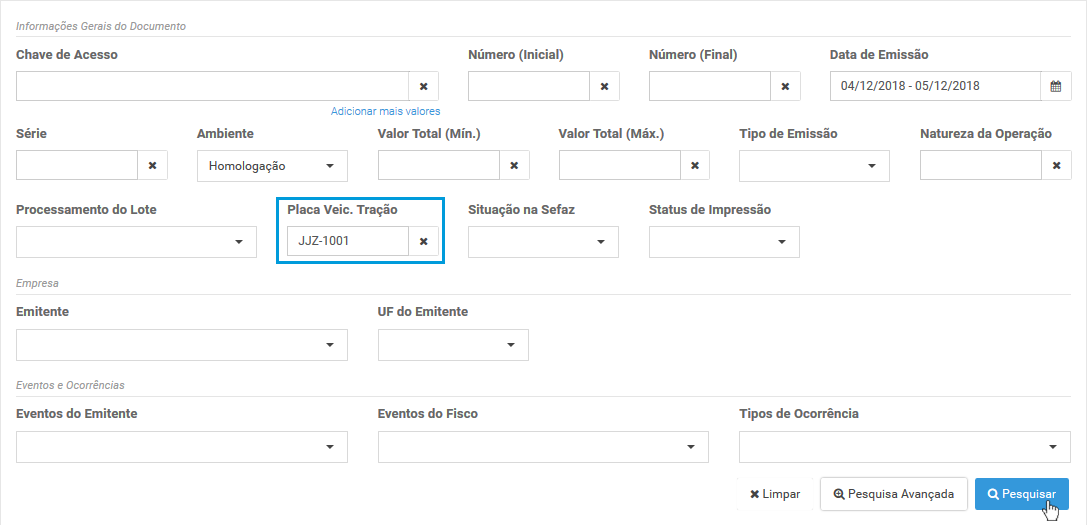
Task: Expand the Situação na Sefaz dropdown
Action: [x=544, y=241]
